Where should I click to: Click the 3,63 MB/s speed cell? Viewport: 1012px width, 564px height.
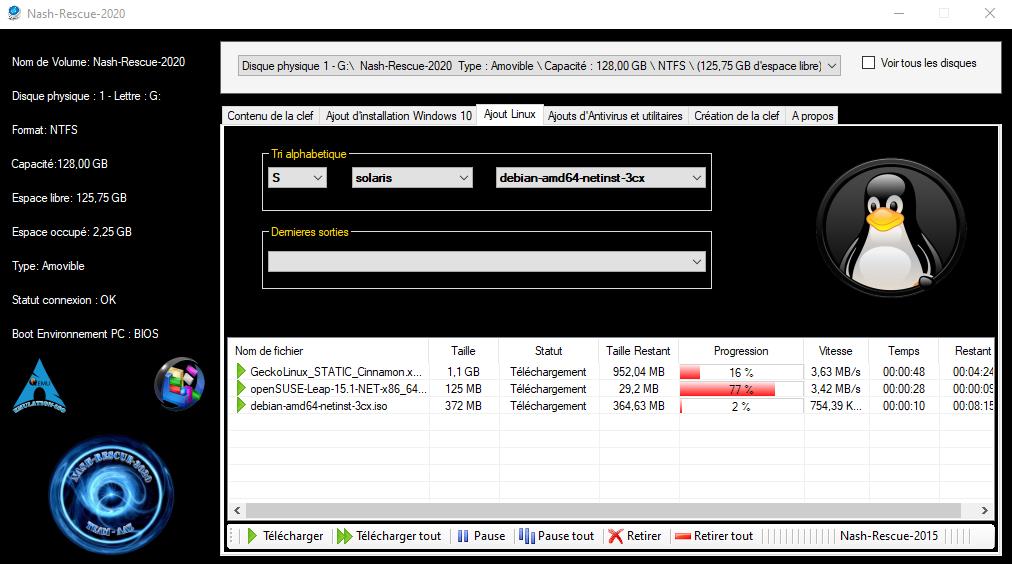coord(836,372)
